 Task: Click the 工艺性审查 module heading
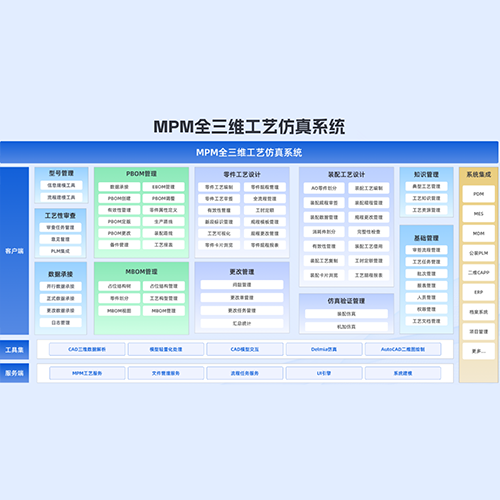coord(60,216)
